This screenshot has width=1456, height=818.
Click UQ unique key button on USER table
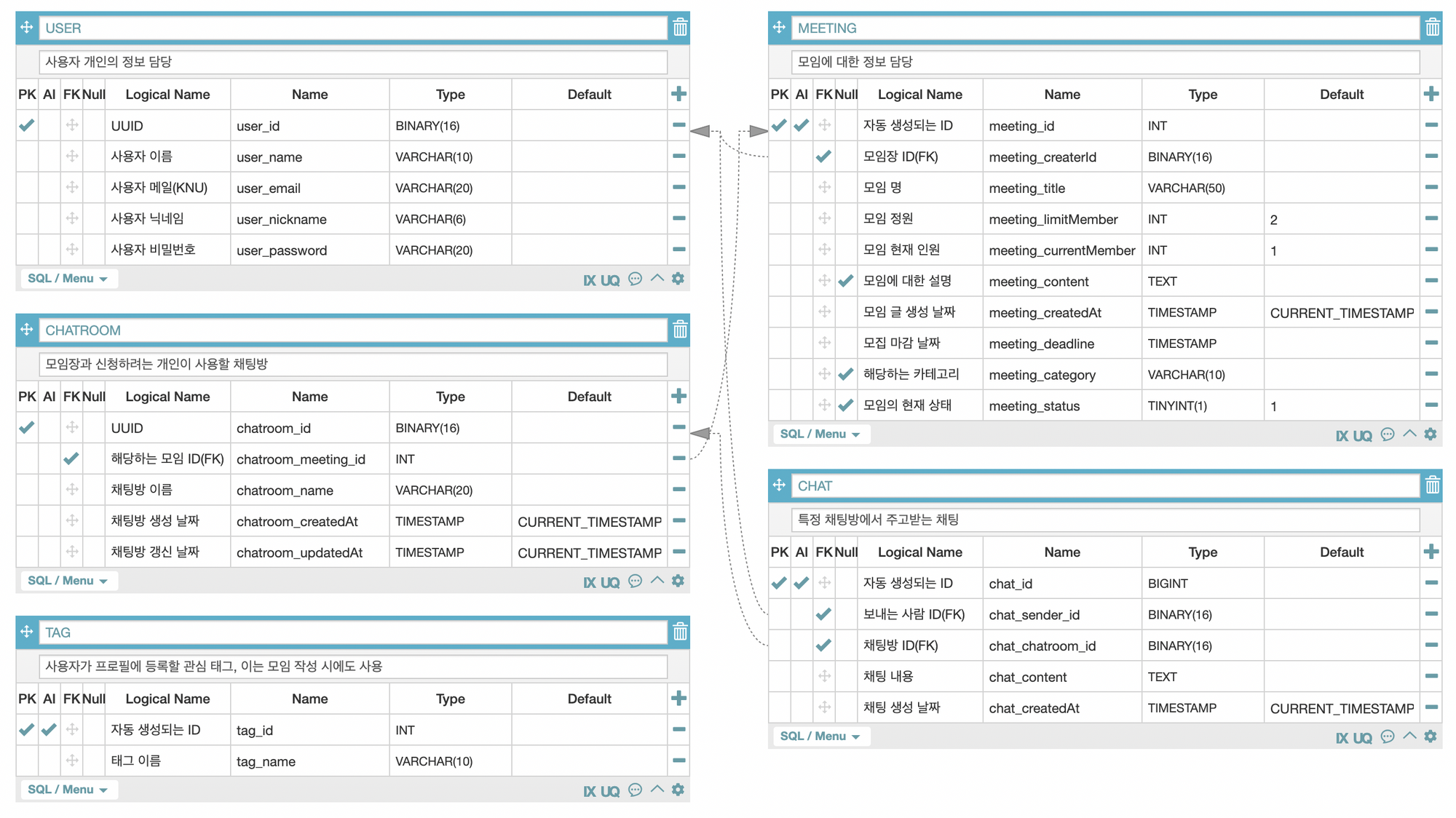click(x=610, y=279)
